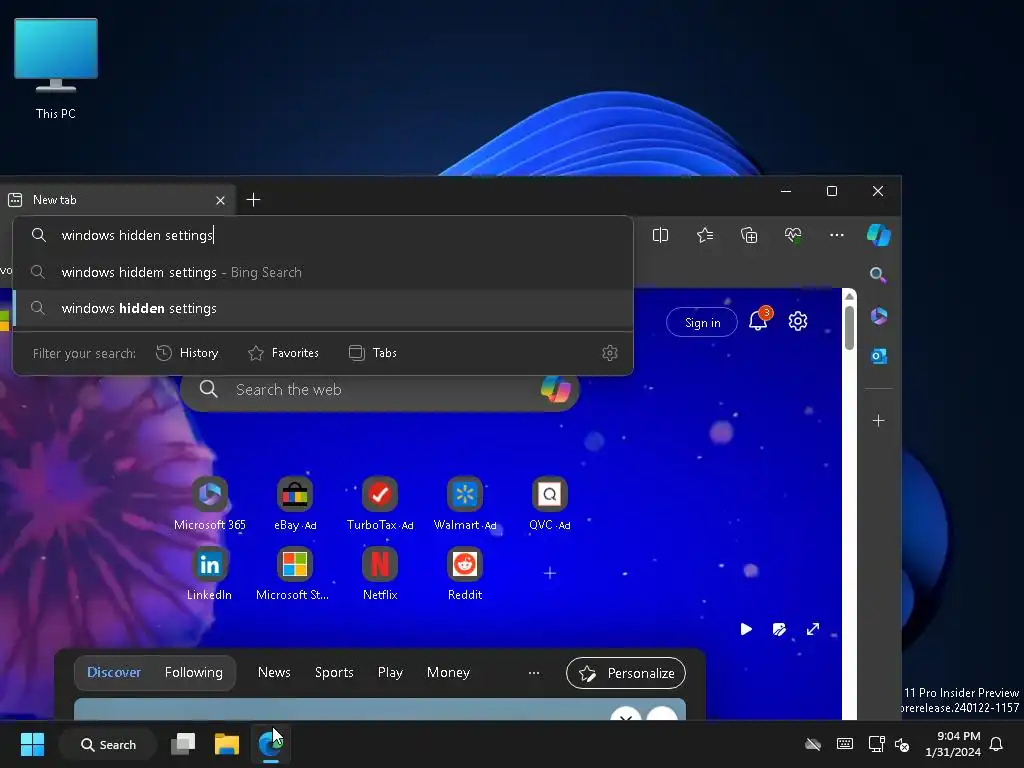Click the Search the web input box
The height and width of the screenshot is (768, 1024).
point(380,390)
